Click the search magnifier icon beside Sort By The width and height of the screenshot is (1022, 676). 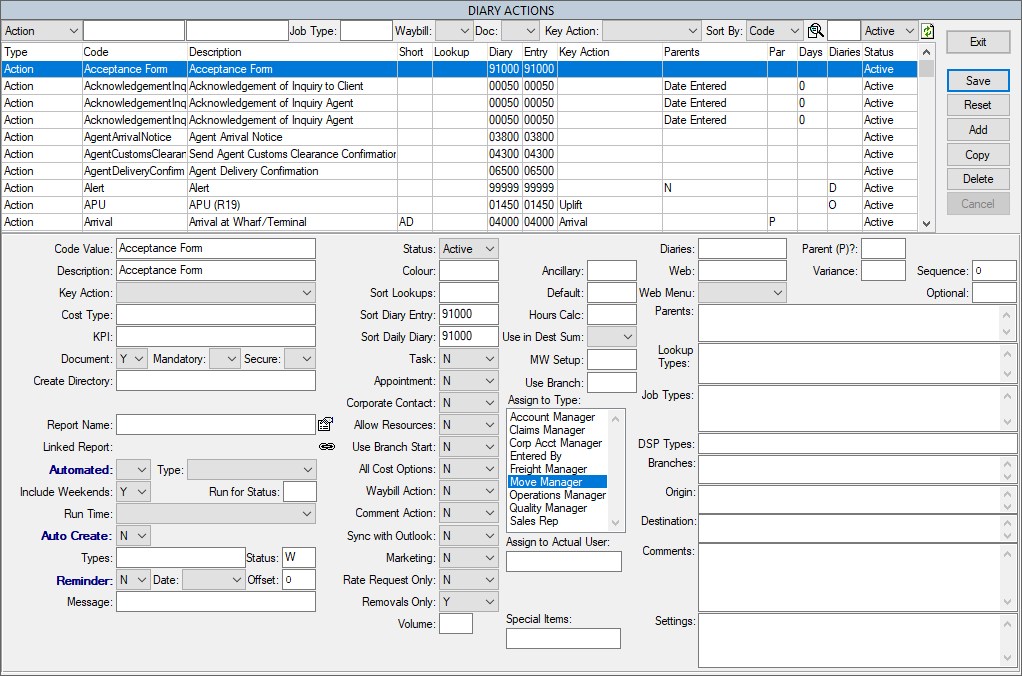pos(816,31)
